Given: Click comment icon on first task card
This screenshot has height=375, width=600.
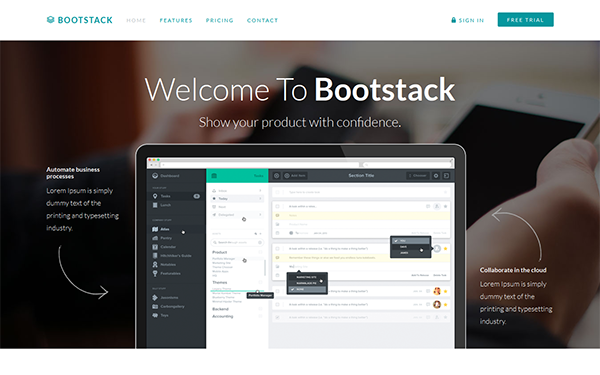Looking at the screenshot, I should click(428, 206).
